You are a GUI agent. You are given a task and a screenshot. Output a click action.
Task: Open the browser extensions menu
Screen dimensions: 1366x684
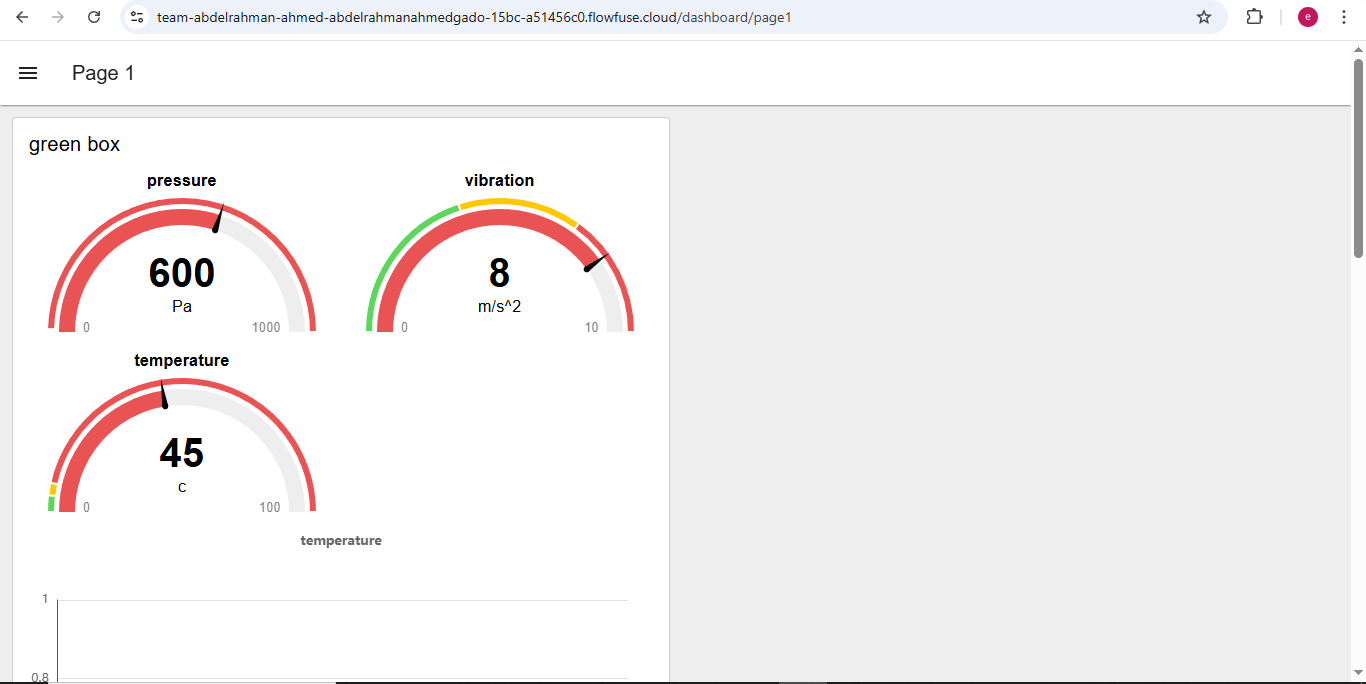click(x=1254, y=17)
